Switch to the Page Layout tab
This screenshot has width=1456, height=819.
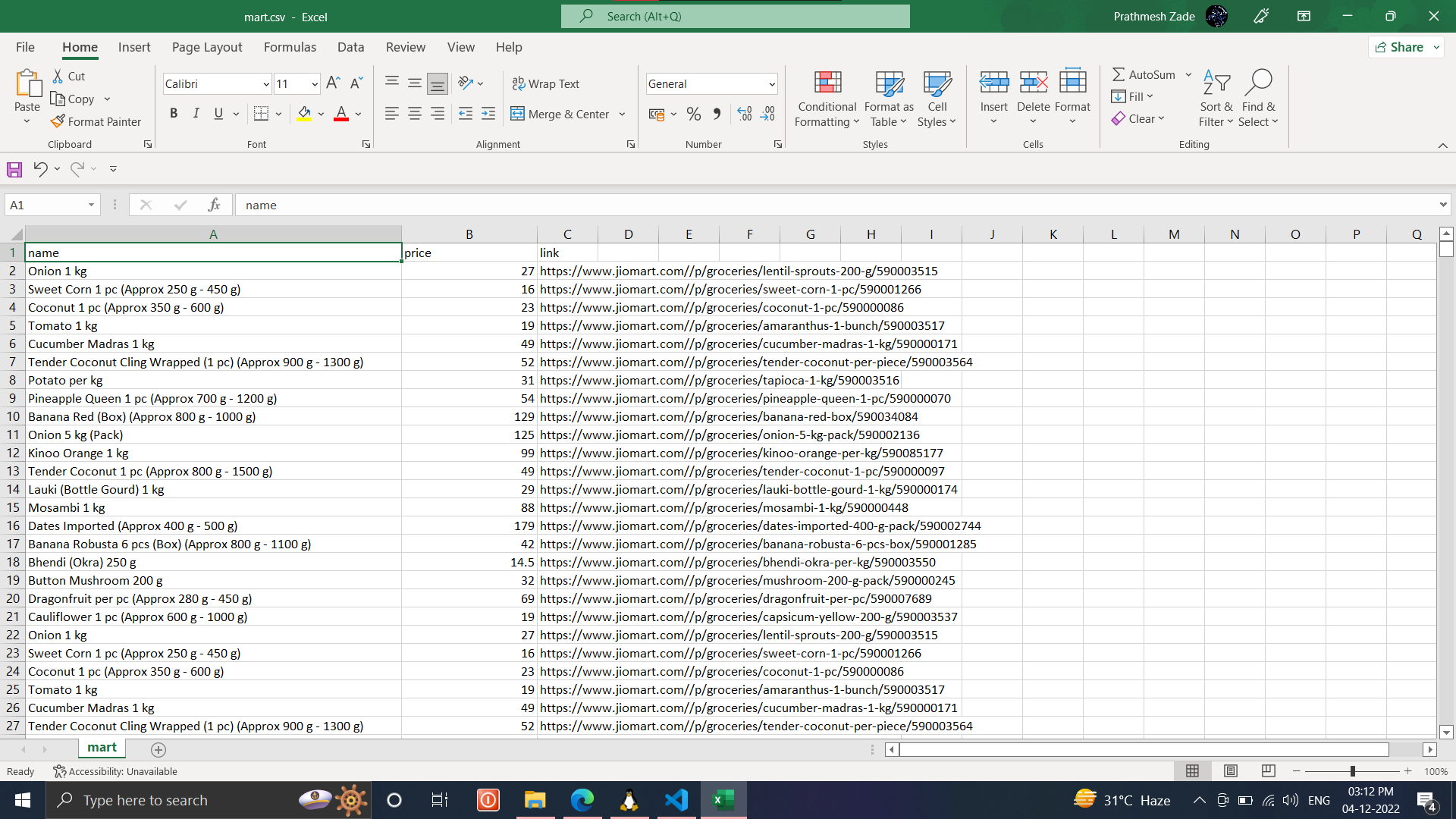coord(206,47)
